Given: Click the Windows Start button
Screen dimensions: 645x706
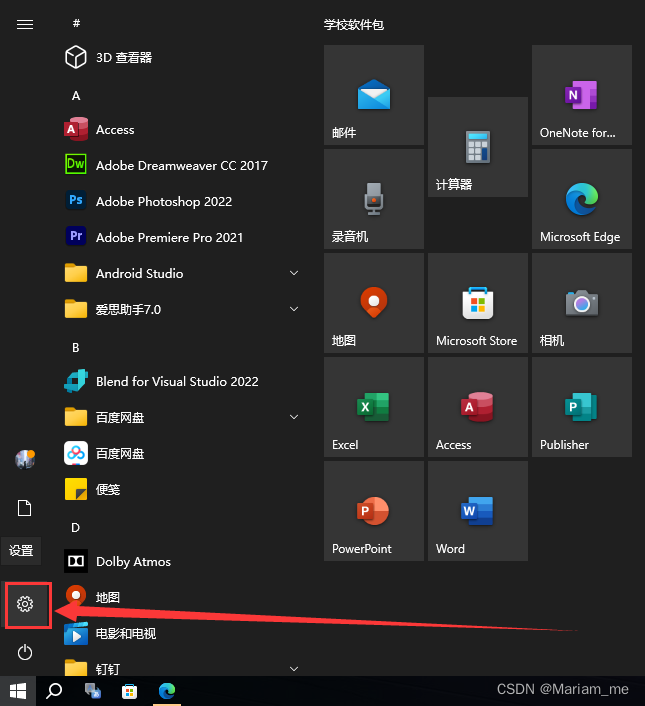Looking at the screenshot, I should coord(18,691).
